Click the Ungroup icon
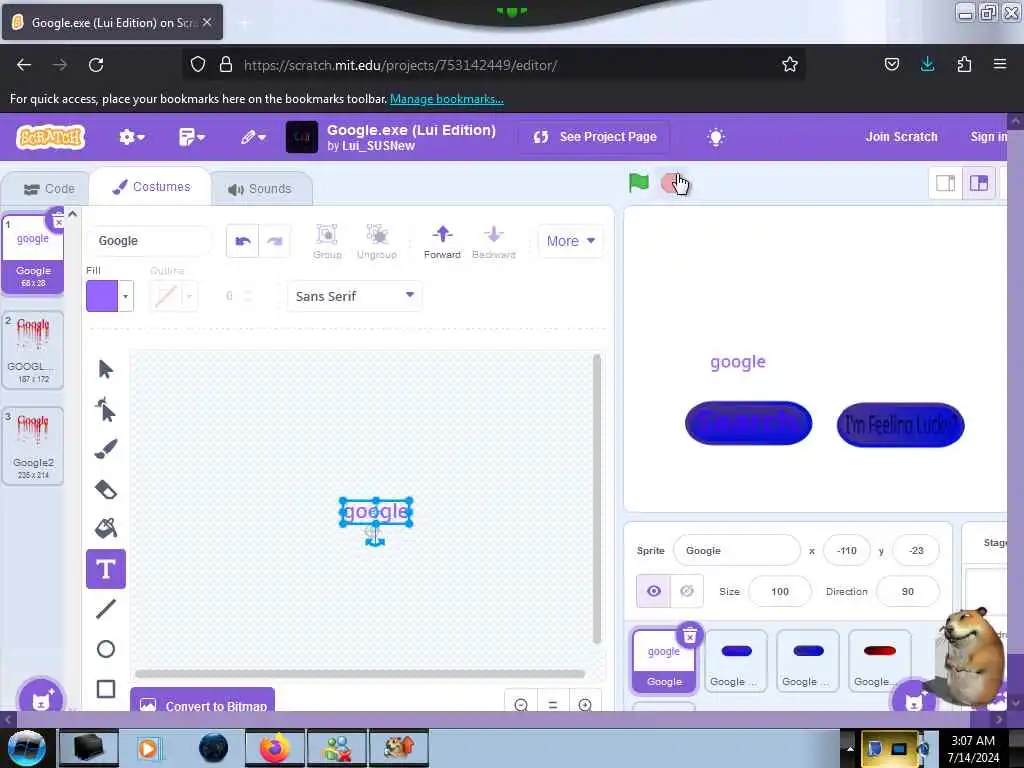This screenshot has height=768, width=1024. (x=377, y=242)
